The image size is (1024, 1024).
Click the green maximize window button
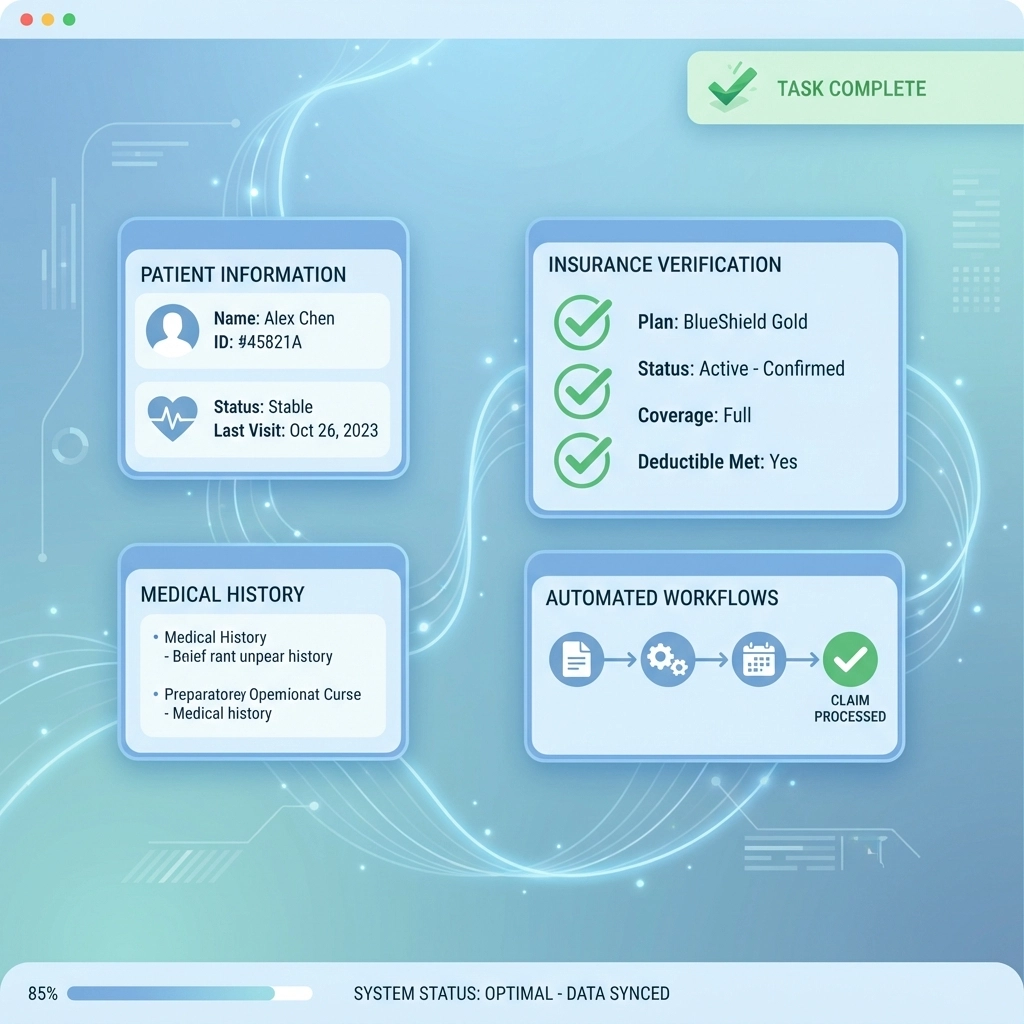[x=69, y=20]
